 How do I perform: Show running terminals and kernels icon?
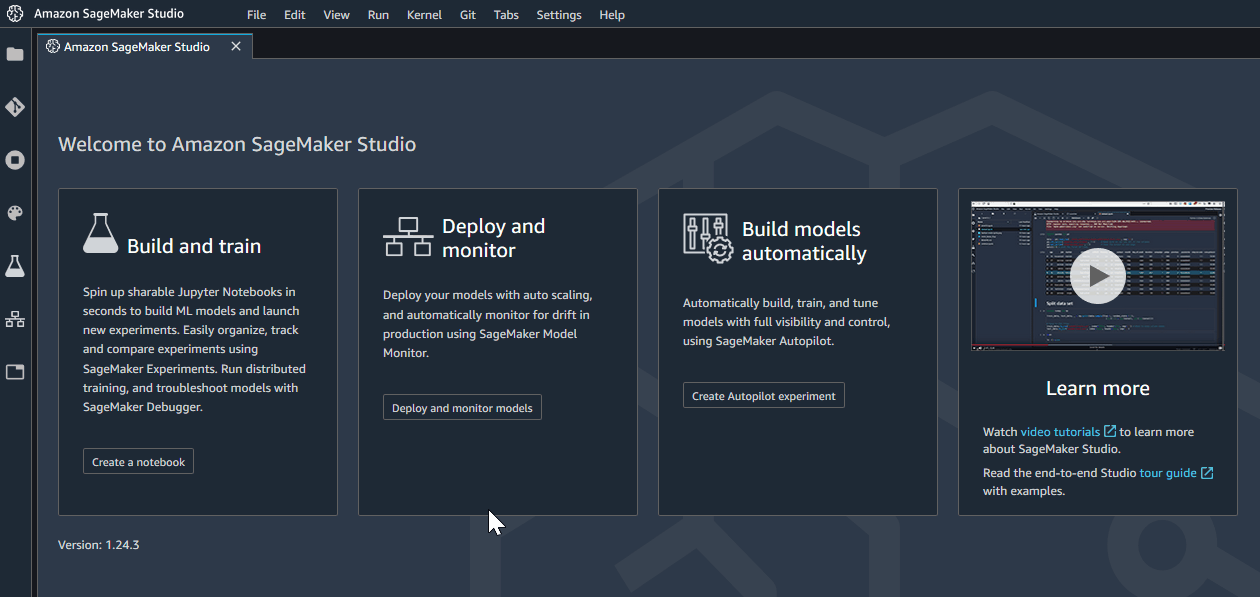pos(15,160)
